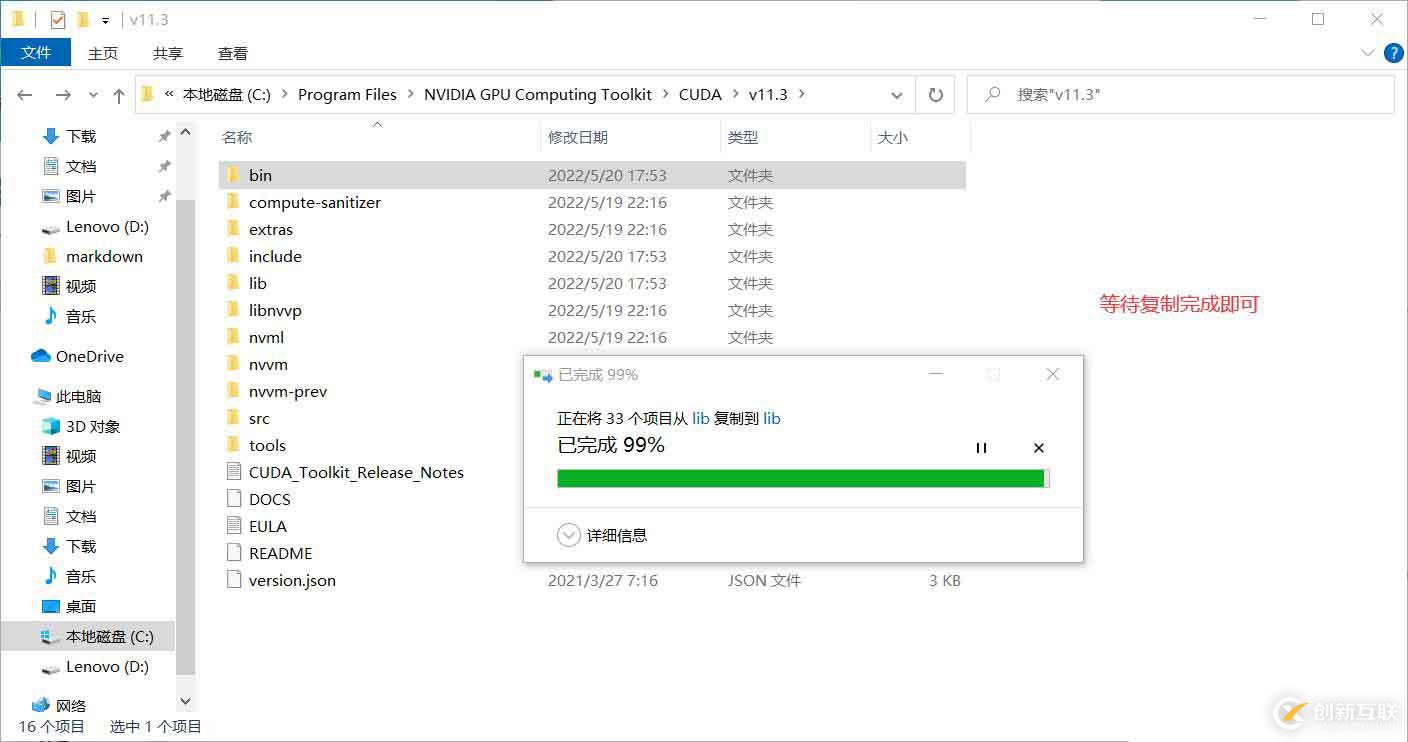Click the nvml folder icon

(x=233, y=337)
